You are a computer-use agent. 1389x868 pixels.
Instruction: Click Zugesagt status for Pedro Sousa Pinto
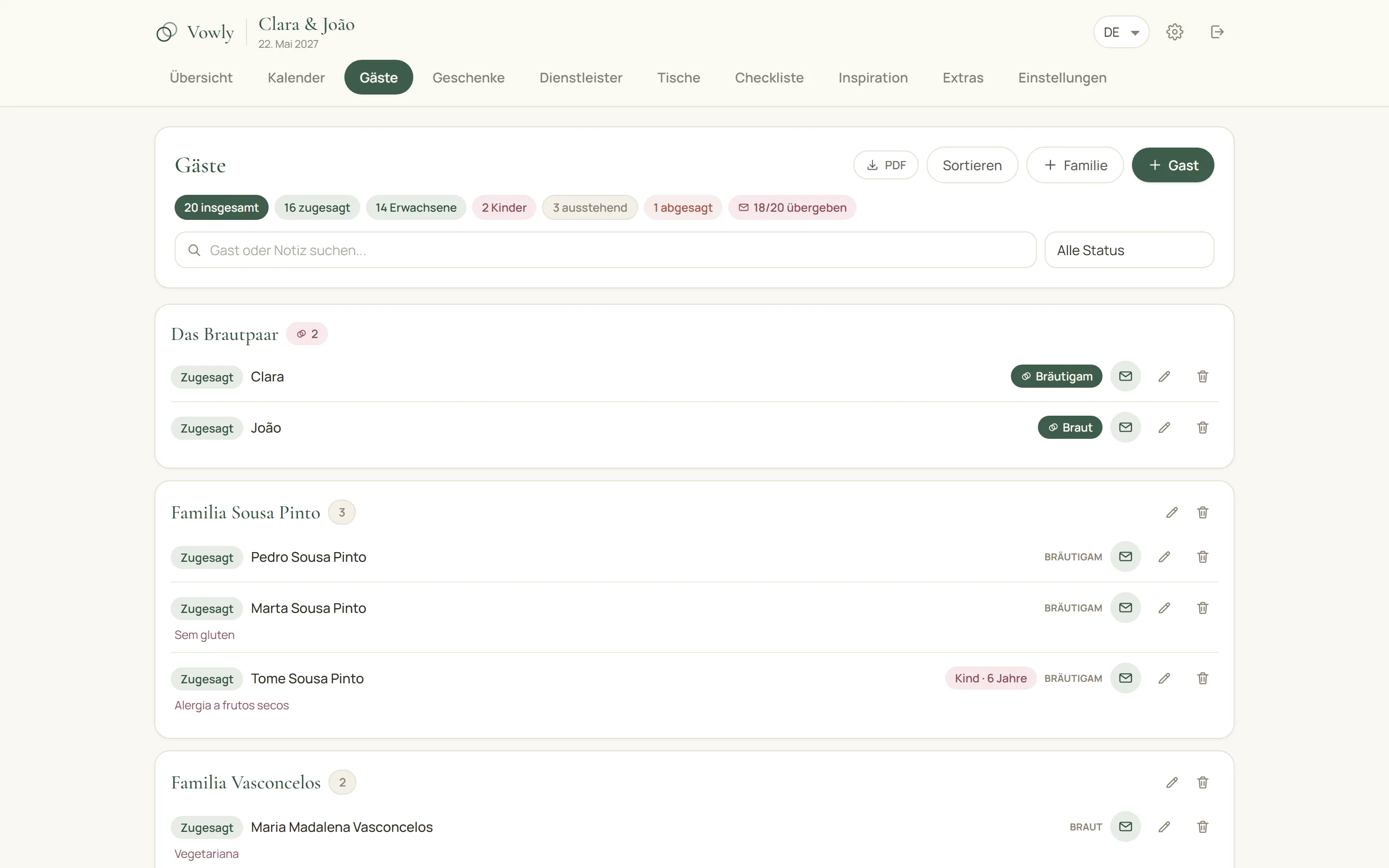pyautogui.click(x=206, y=557)
